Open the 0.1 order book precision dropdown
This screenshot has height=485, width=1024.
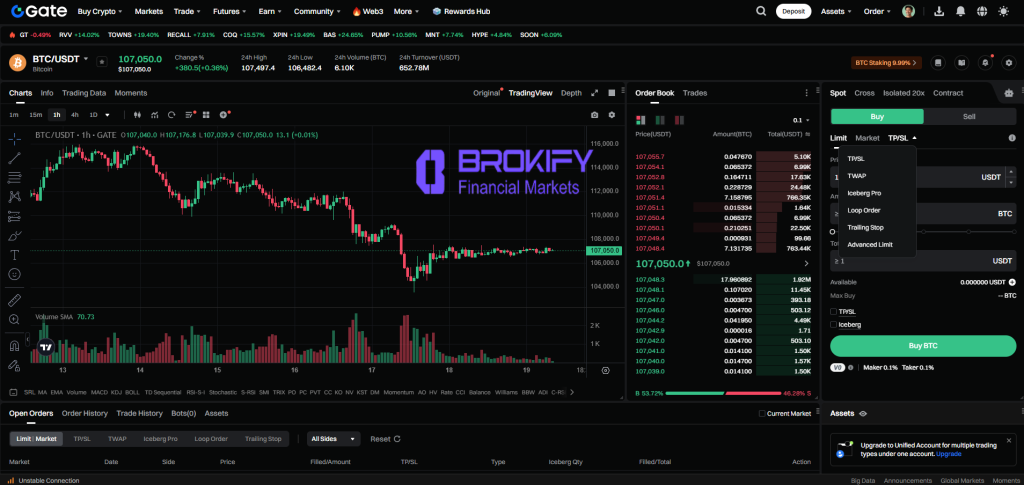click(800, 119)
